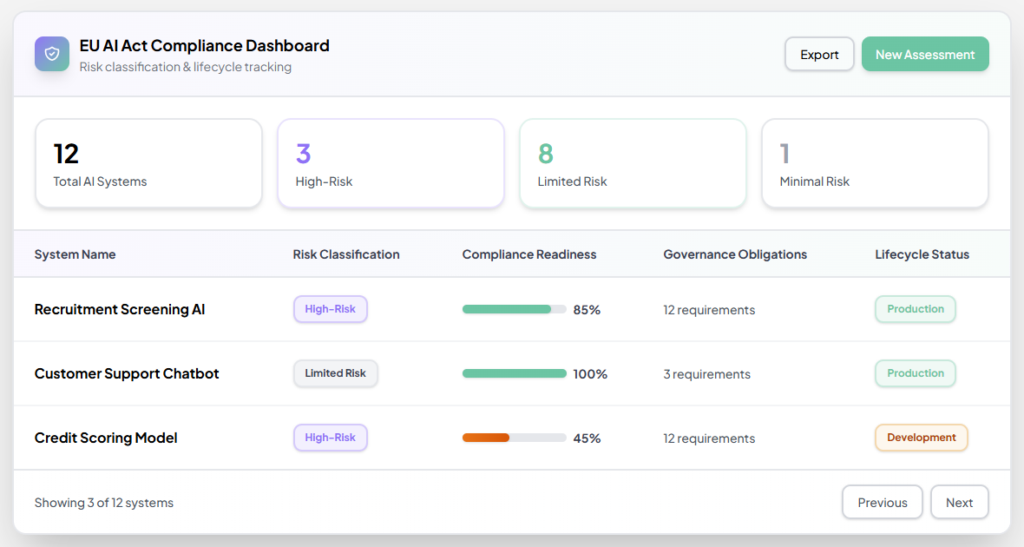Open the Minimal Risk summary card

874,164
